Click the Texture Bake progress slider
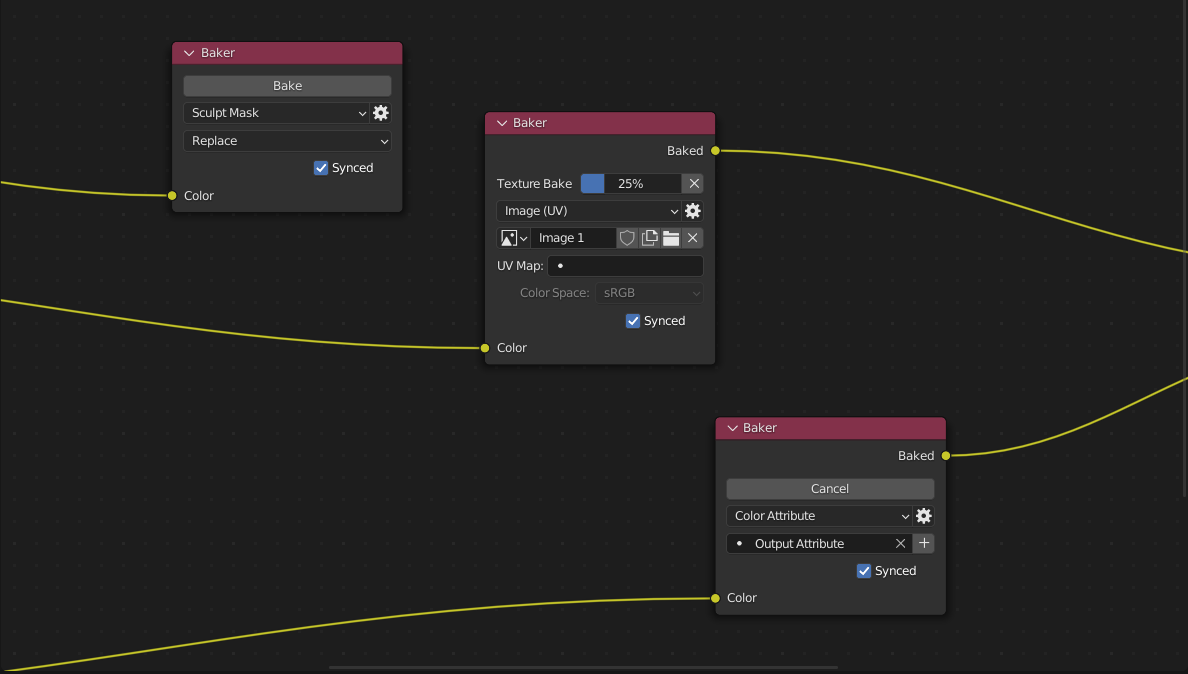Viewport: 1188px width, 674px height. coord(630,183)
